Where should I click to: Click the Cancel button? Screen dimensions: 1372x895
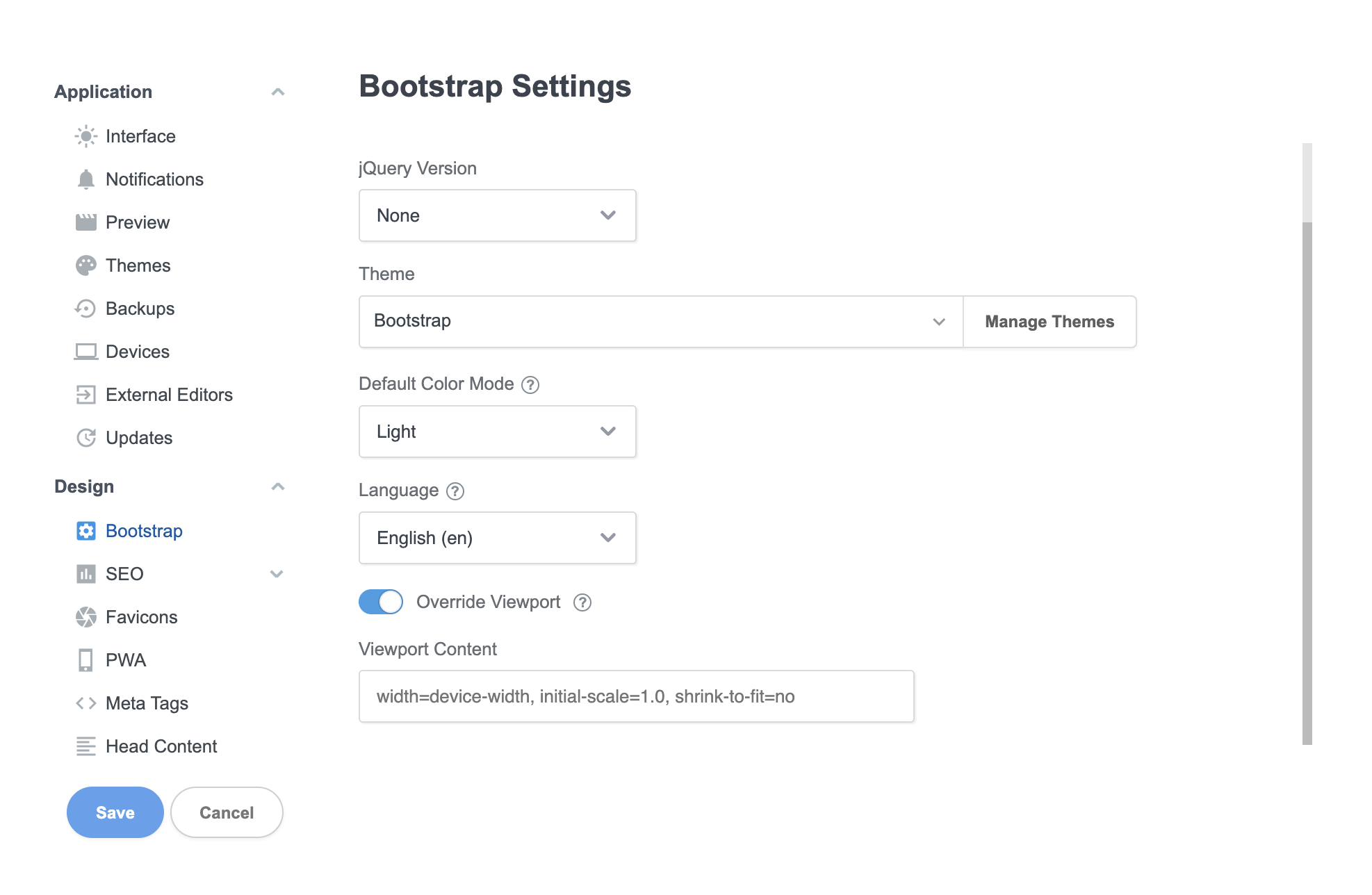[x=227, y=812]
